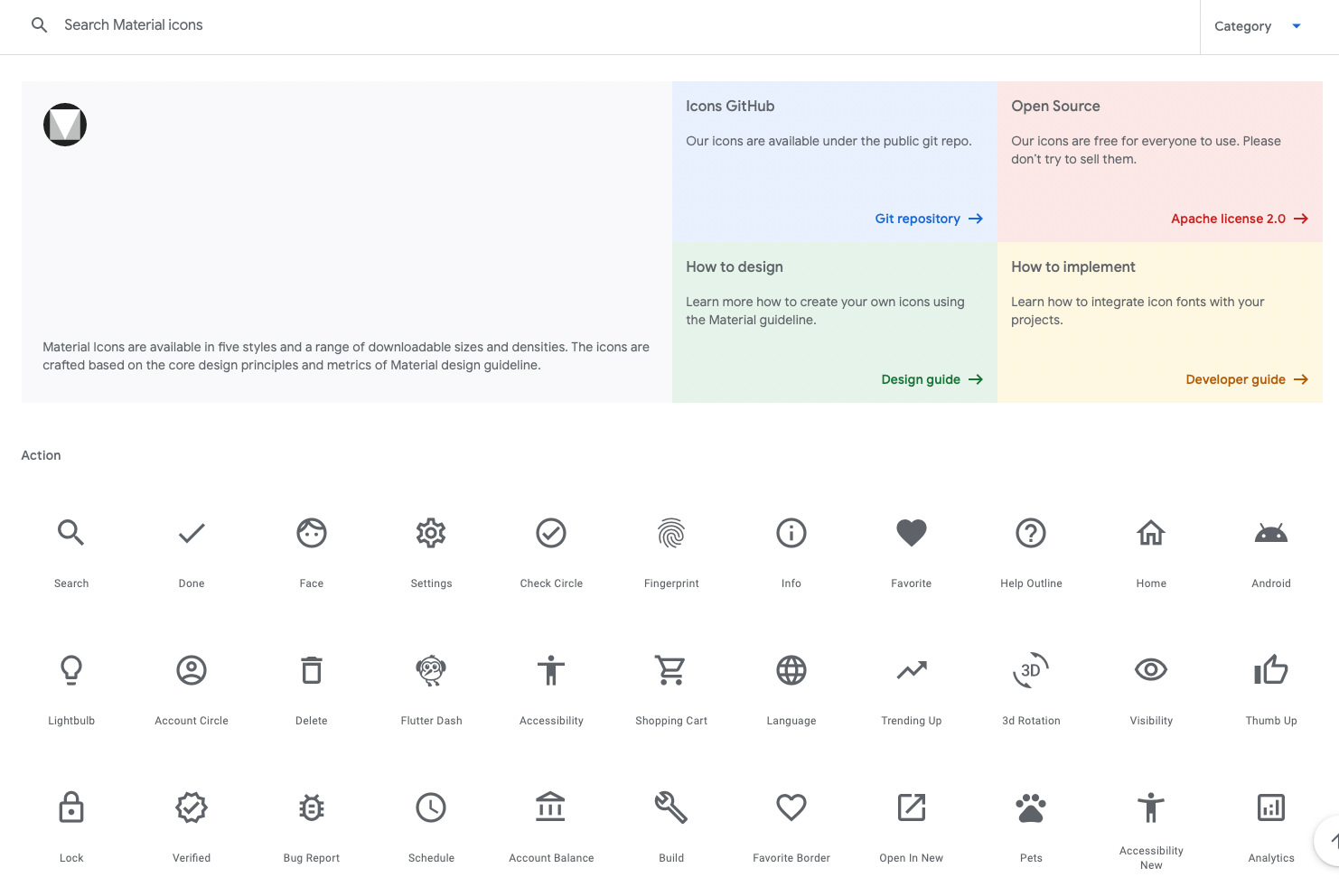
Task: Choose the 3d Rotation icon
Action: pos(1031,671)
